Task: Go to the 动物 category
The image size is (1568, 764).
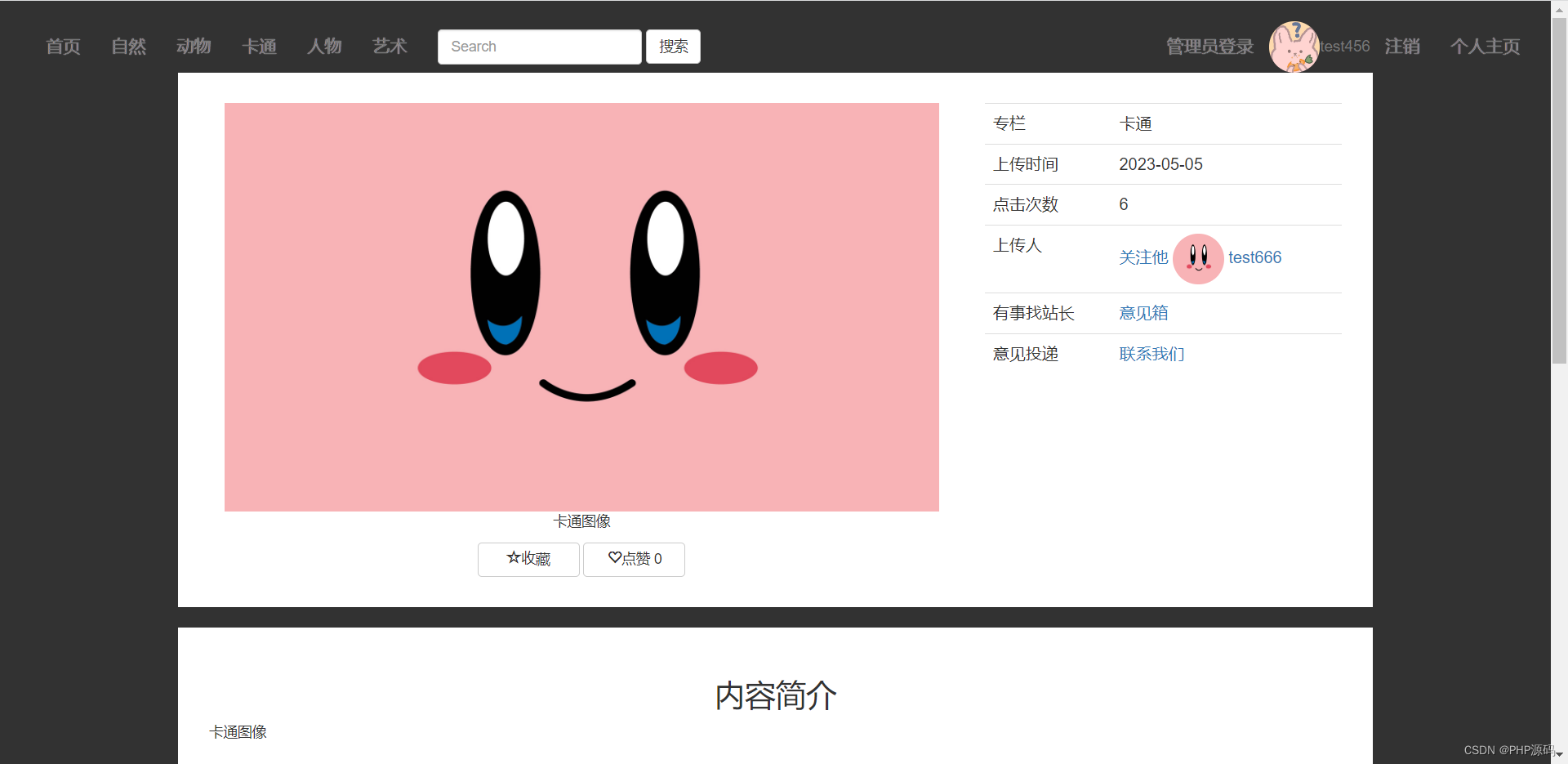Action: (194, 47)
